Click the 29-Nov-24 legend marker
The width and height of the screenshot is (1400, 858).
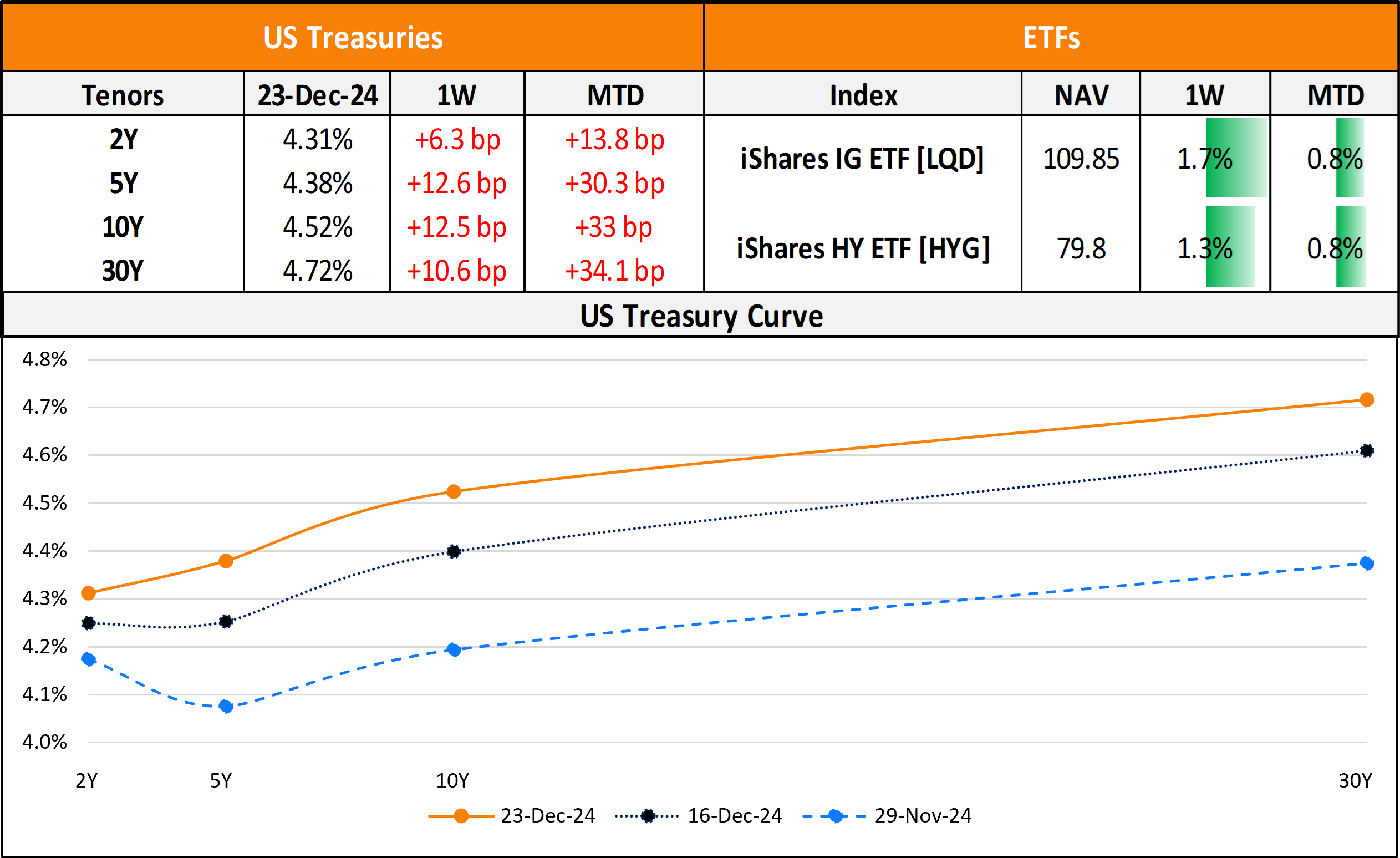click(834, 816)
